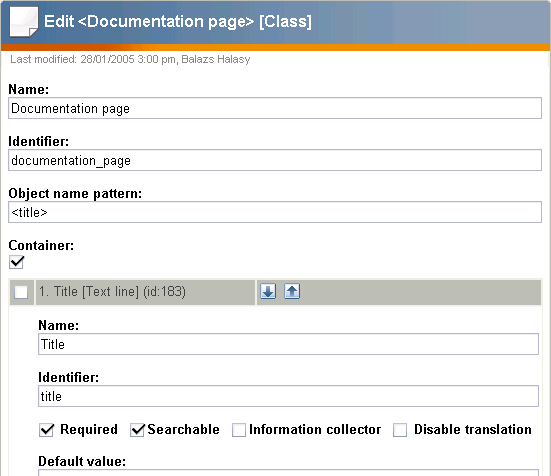The image size is (551, 476).
Task: Uncheck the Required checkbox
Action: pos(46,430)
